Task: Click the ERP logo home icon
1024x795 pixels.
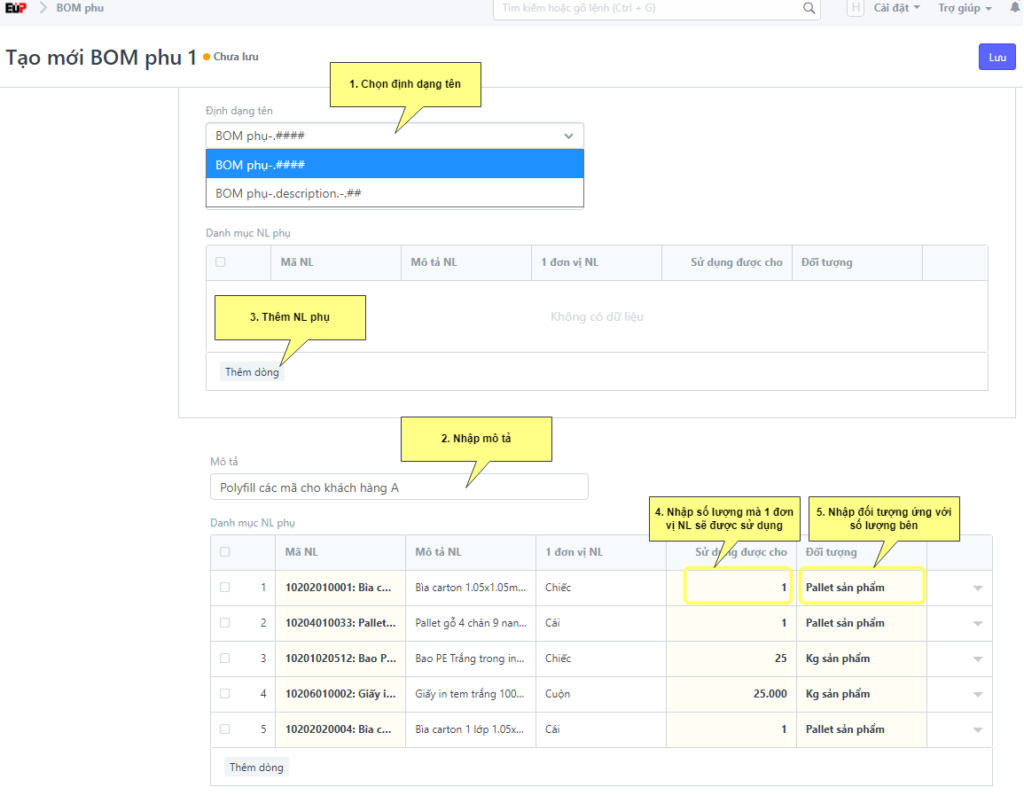Action: pos(15,9)
